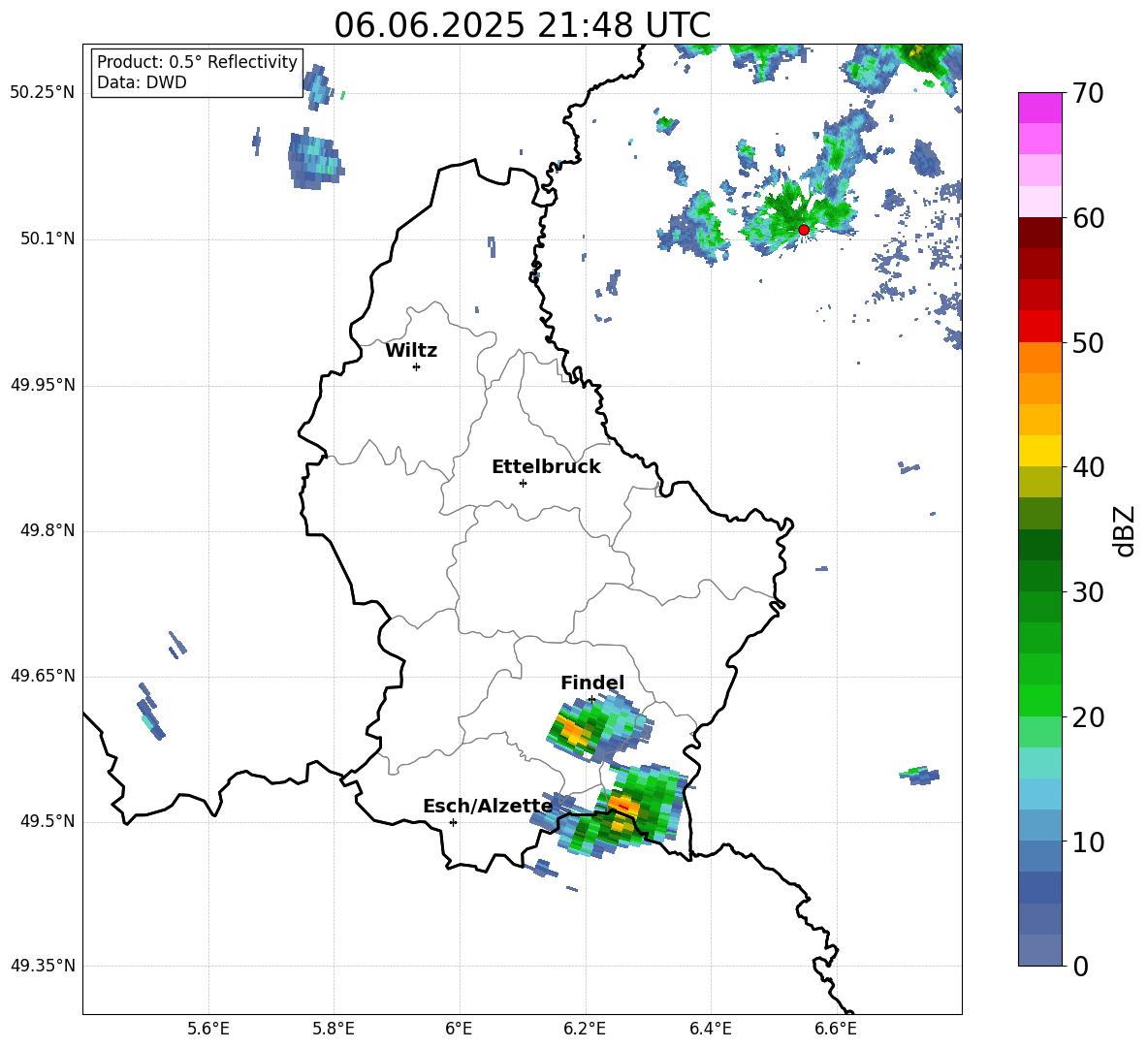Click the Wiltz station cross marker
This screenshot has height=1048, width=1148.
click(x=416, y=366)
